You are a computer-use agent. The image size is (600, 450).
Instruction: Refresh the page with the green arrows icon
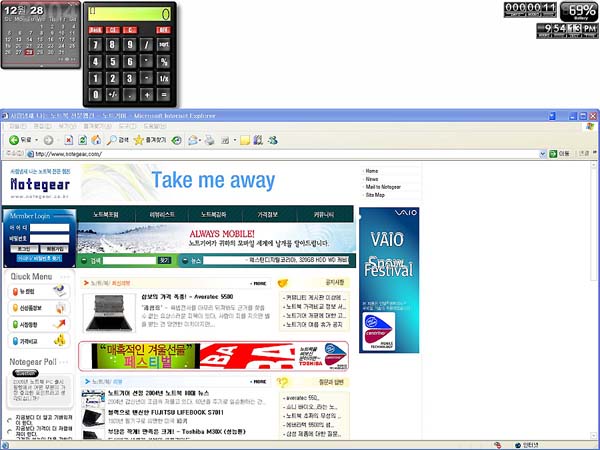82,140
